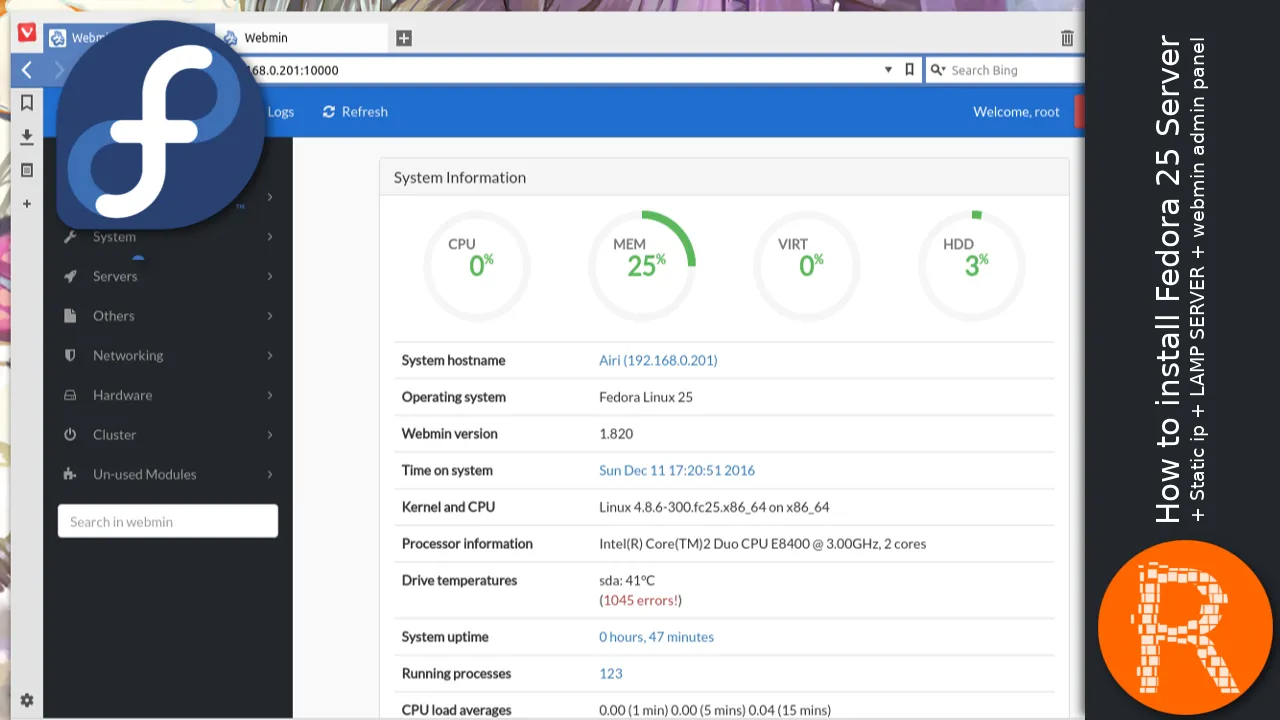This screenshot has height=720, width=1280.
Task: Click the VIRT 0% gauge
Action: coord(807,264)
